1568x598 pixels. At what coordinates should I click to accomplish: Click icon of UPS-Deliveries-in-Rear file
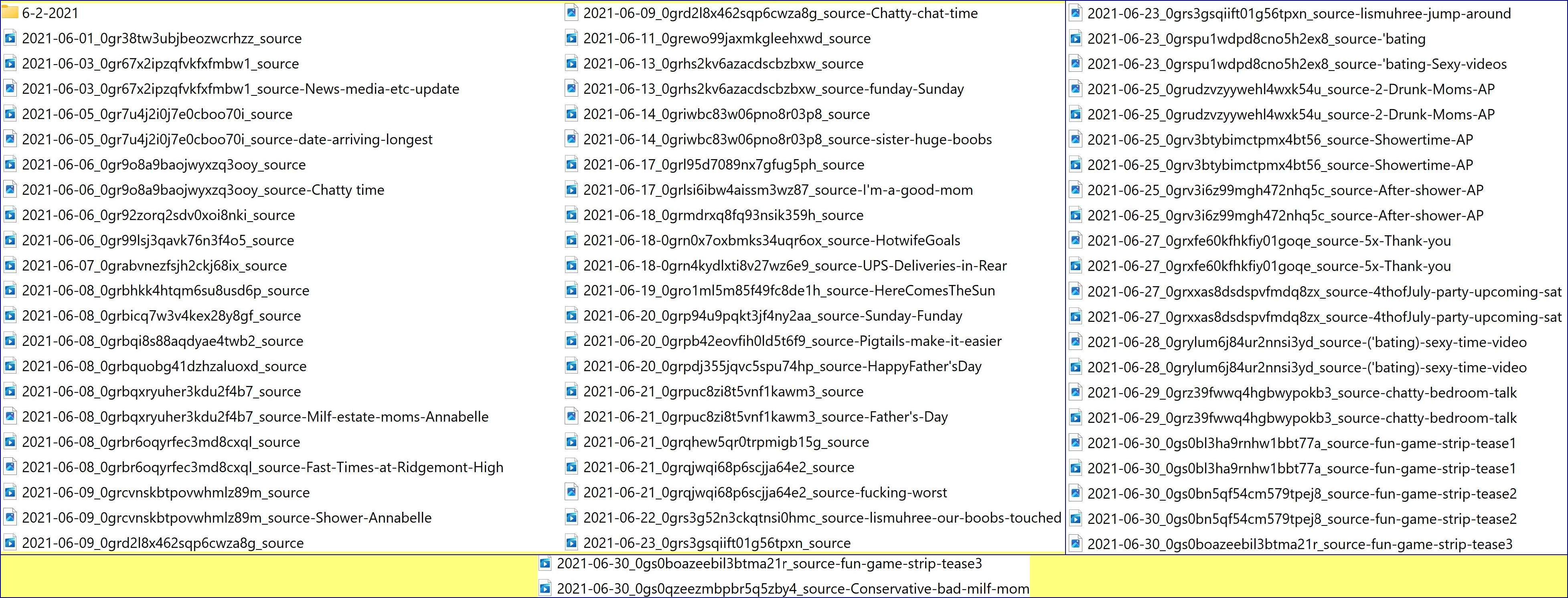[571, 266]
